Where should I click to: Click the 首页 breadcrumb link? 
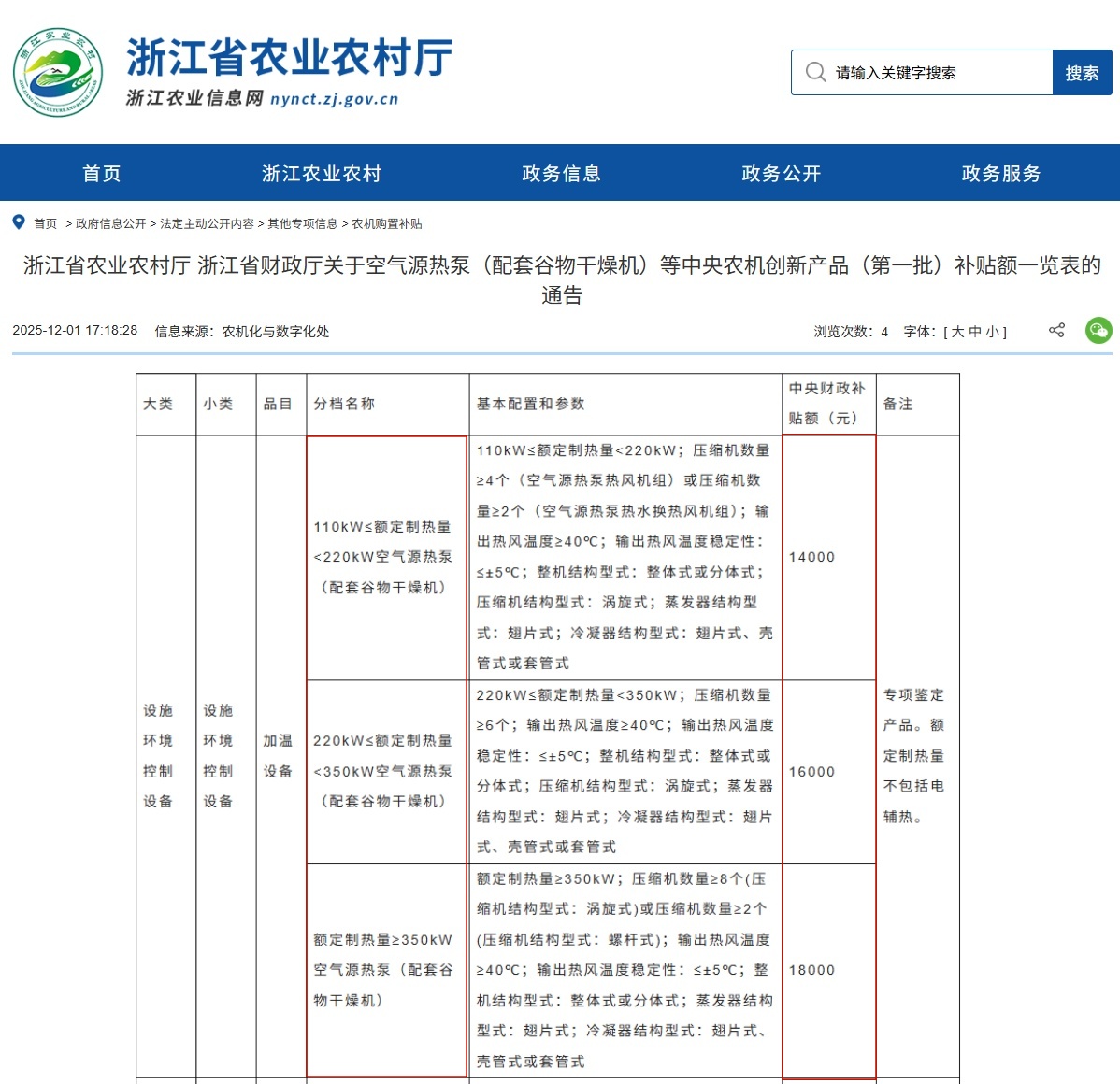(x=45, y=224)
